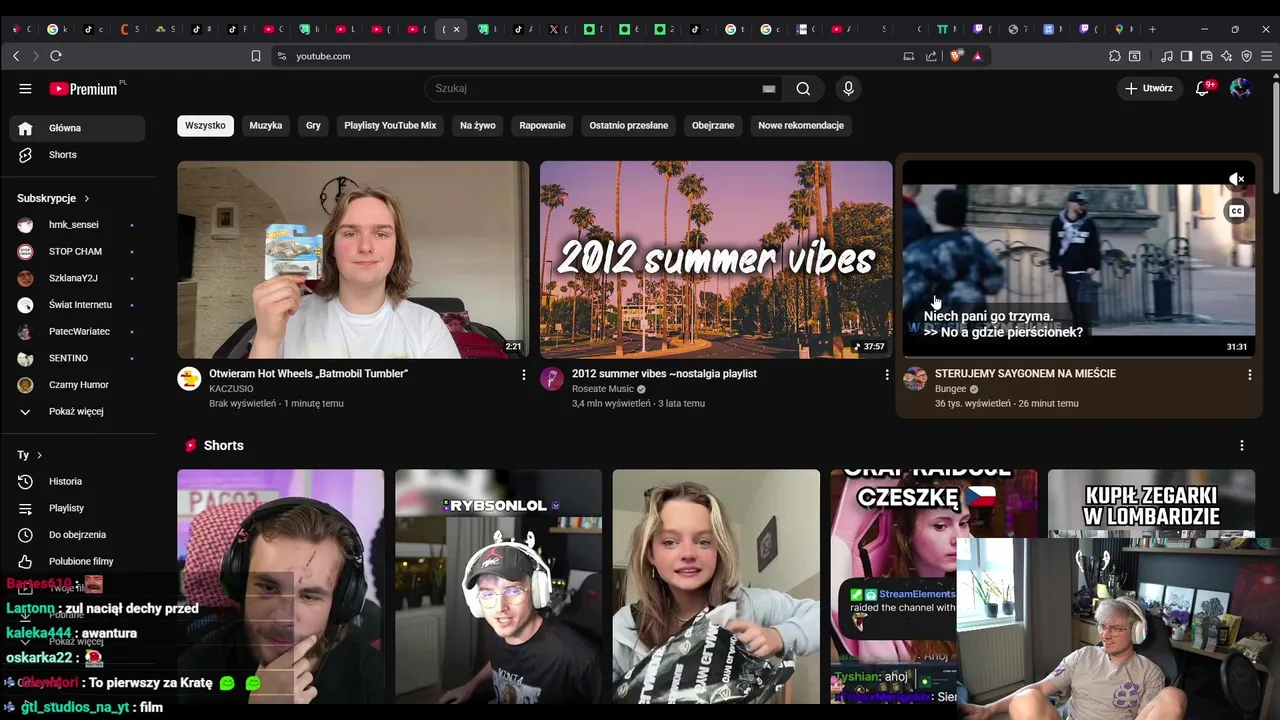Open Brave Wallet icon
This screenshot has height=720, width=1280.
click(1206, 56)
